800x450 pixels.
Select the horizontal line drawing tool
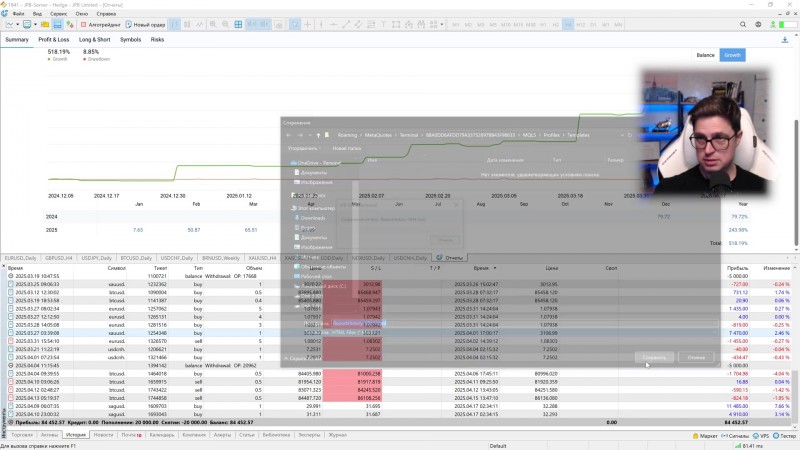333,24
